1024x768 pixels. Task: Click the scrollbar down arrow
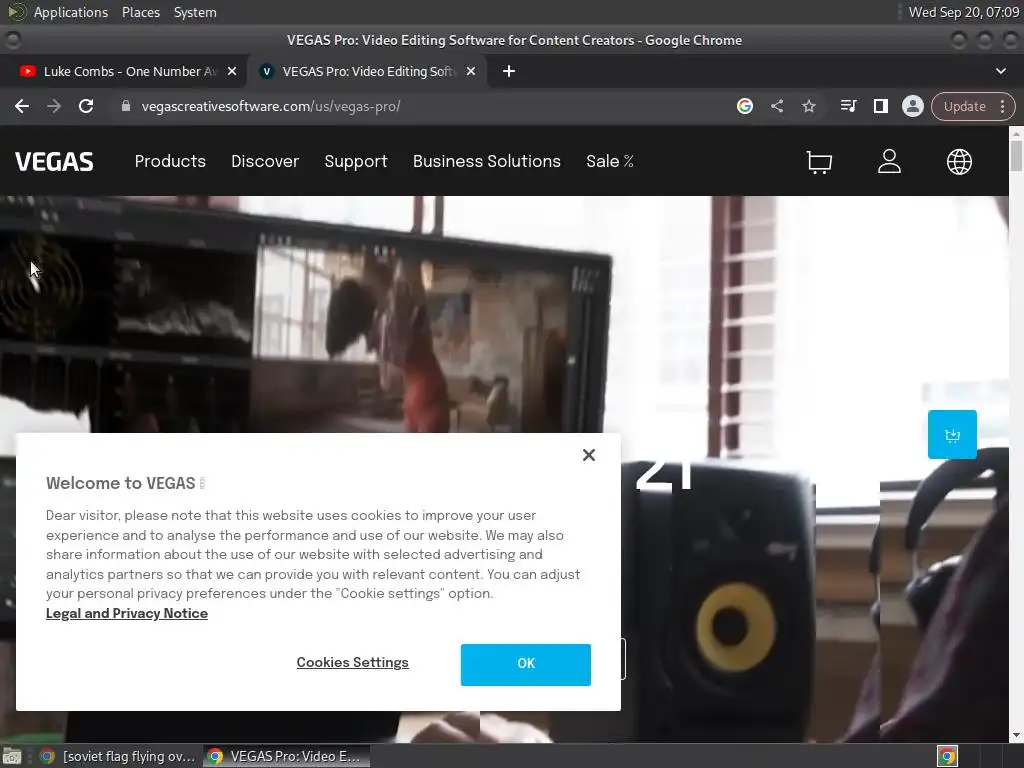coord(1016,735)
